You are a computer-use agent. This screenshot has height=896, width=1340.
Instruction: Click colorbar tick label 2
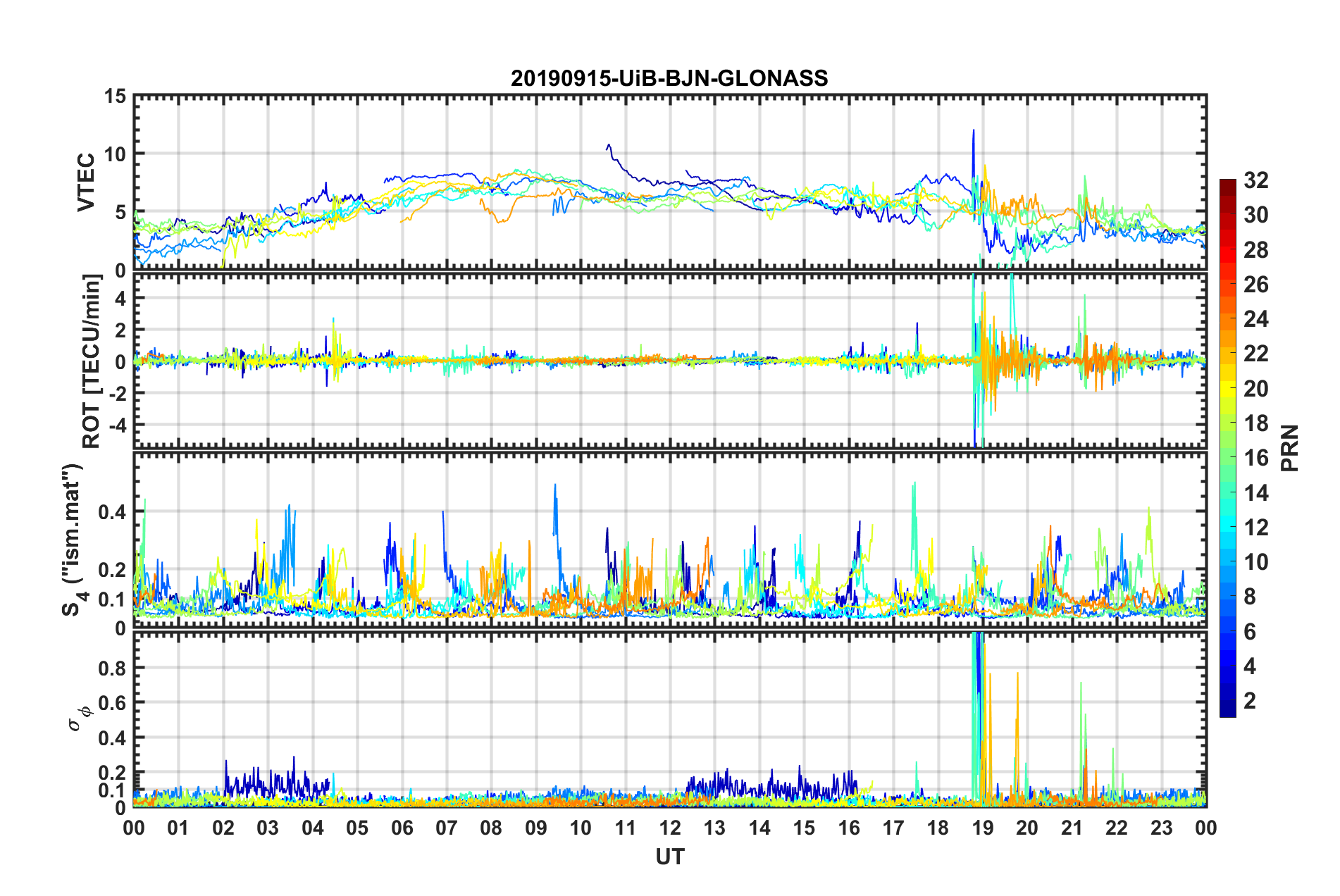pos(1250,701)
